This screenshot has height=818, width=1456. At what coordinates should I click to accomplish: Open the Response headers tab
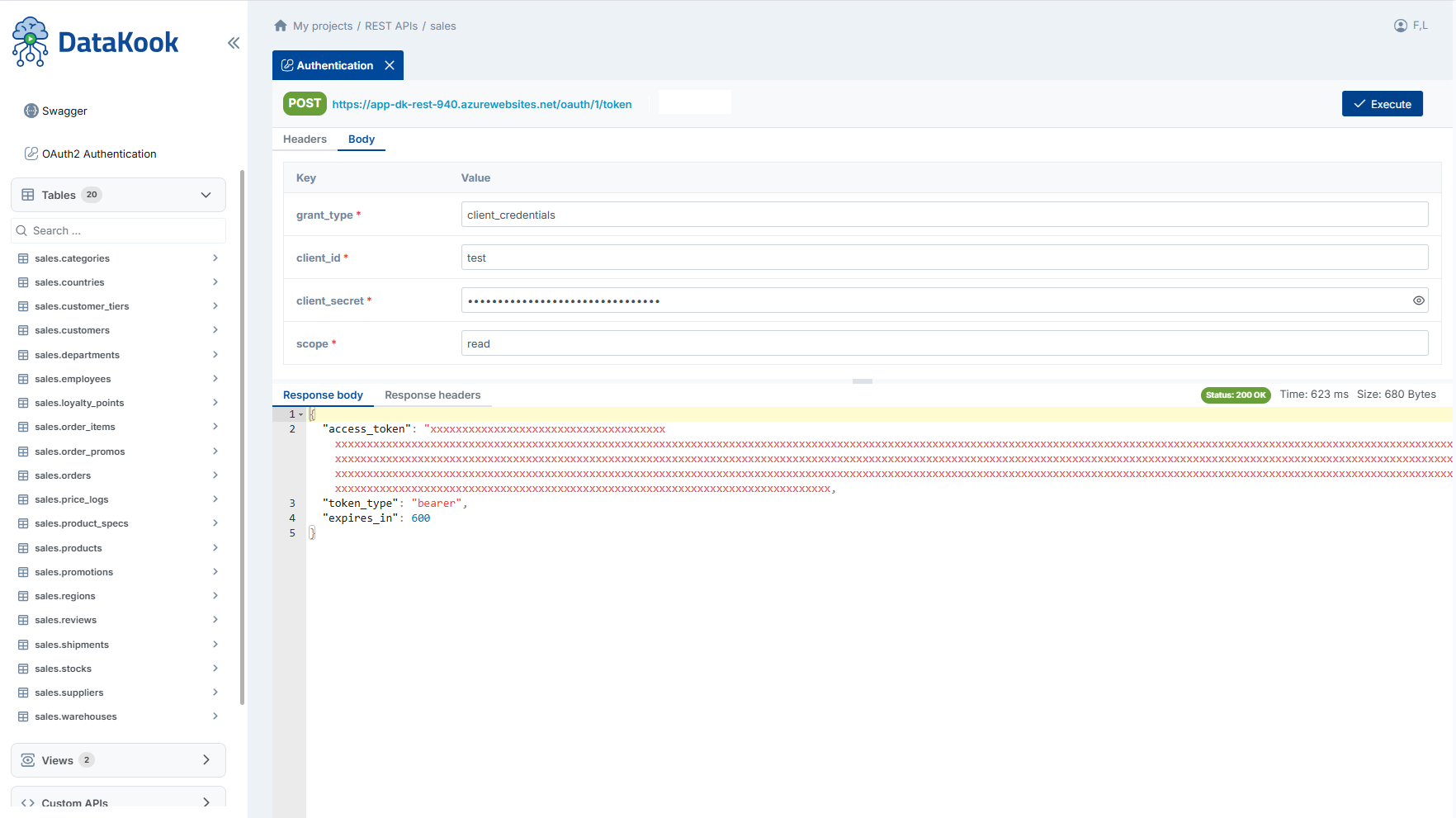tap(433, 395)
